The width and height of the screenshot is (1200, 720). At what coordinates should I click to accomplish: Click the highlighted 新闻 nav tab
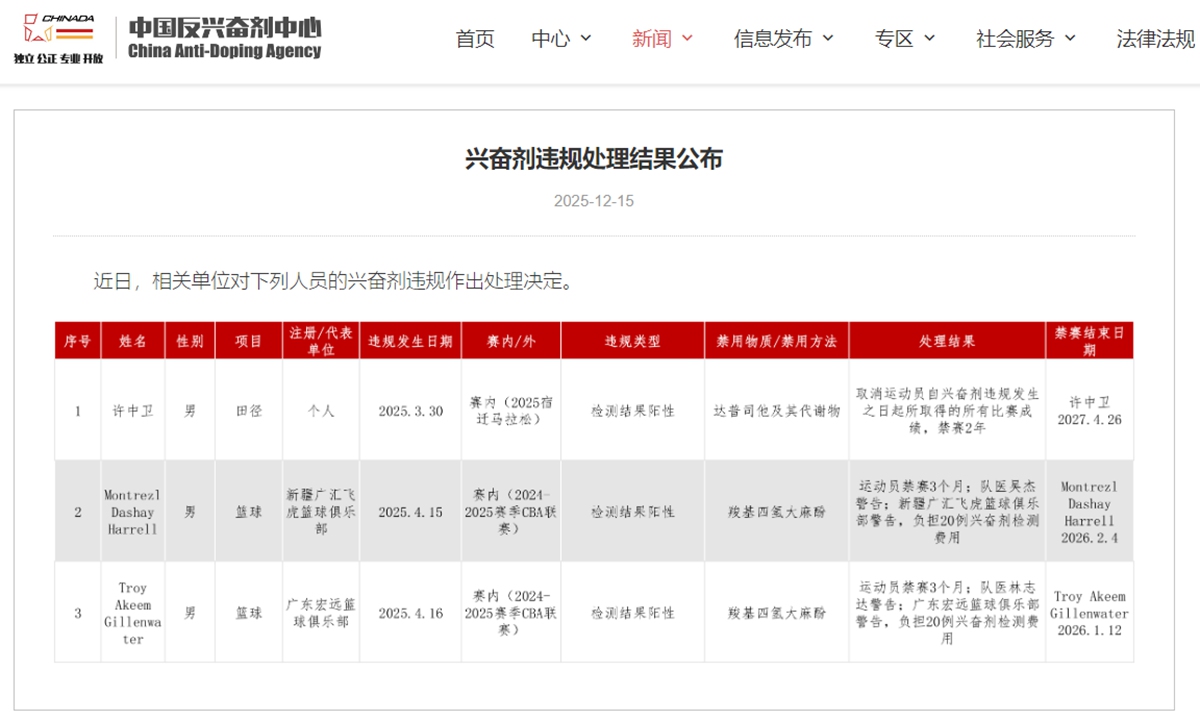650,36
